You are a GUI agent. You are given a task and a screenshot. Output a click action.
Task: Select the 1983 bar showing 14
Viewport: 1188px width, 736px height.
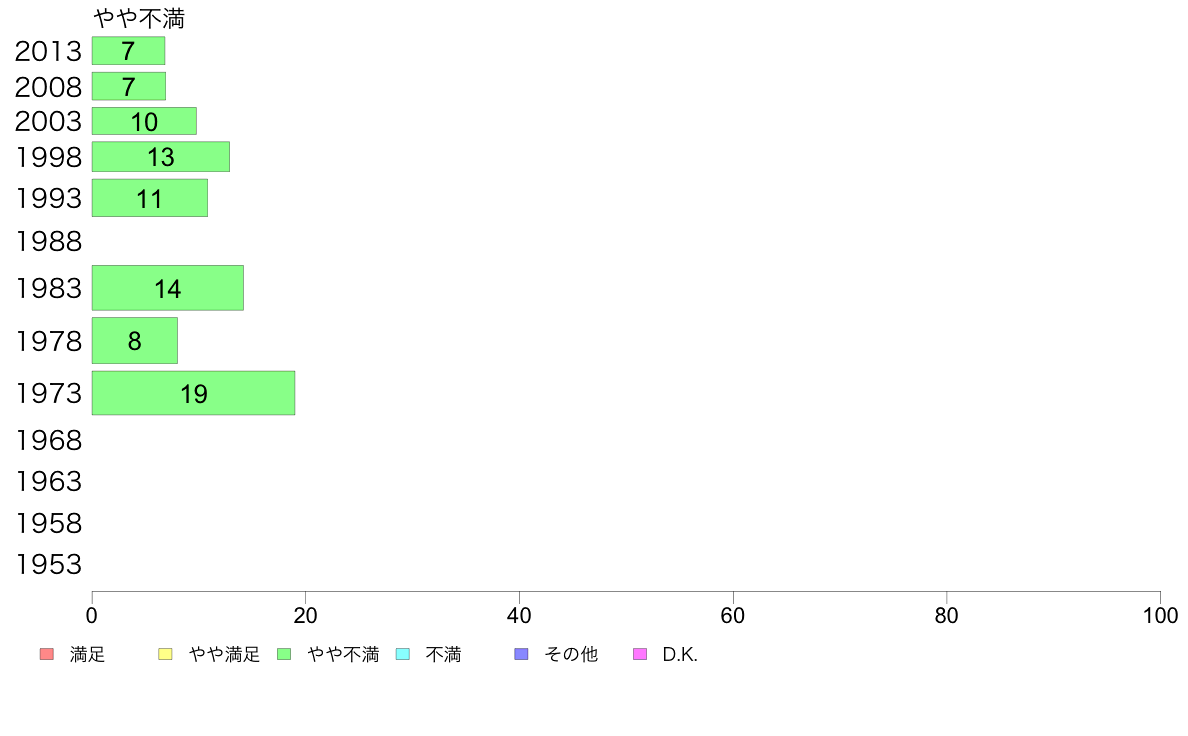pyautogui.click(x=167, y=288)
